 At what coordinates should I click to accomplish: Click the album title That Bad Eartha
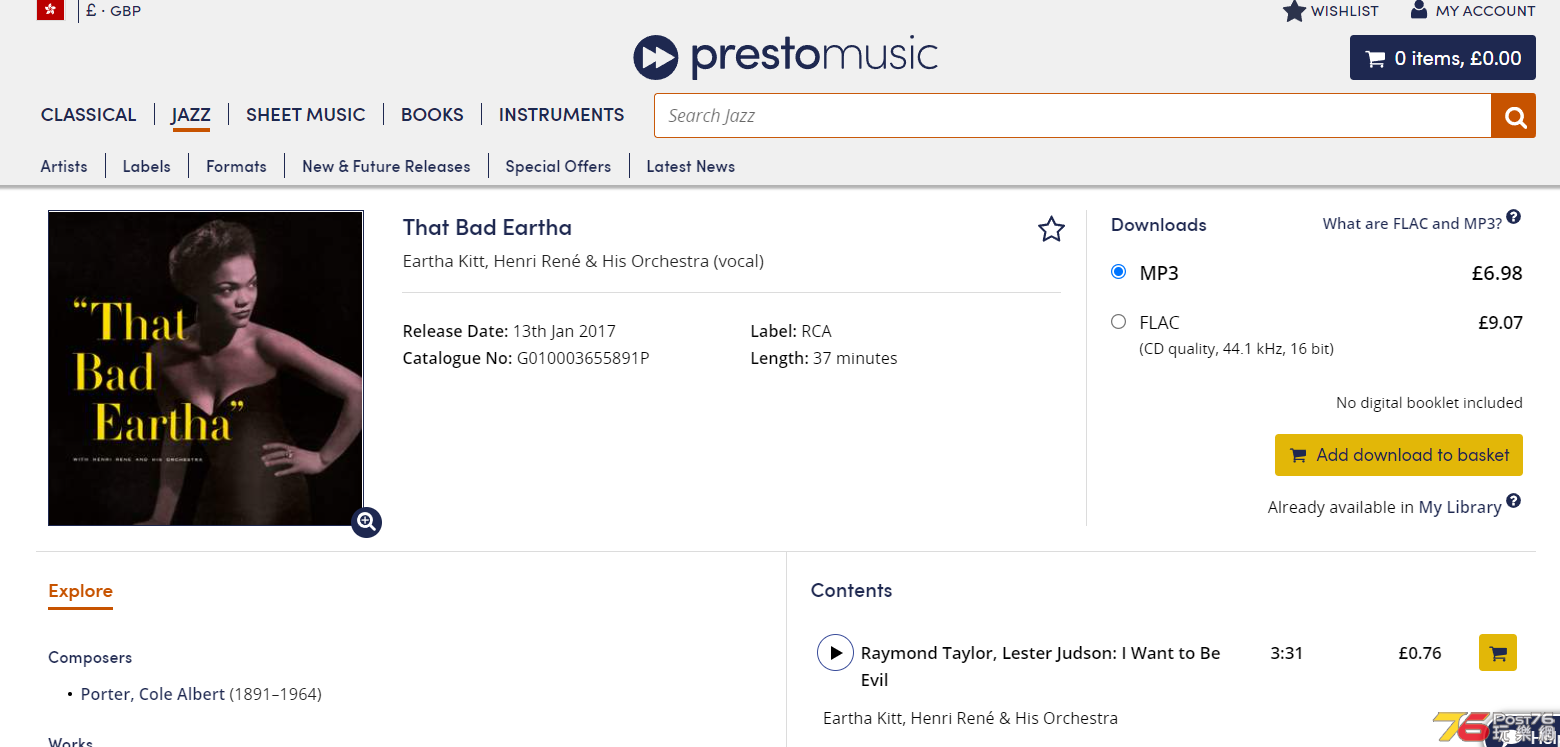[487, 227]
